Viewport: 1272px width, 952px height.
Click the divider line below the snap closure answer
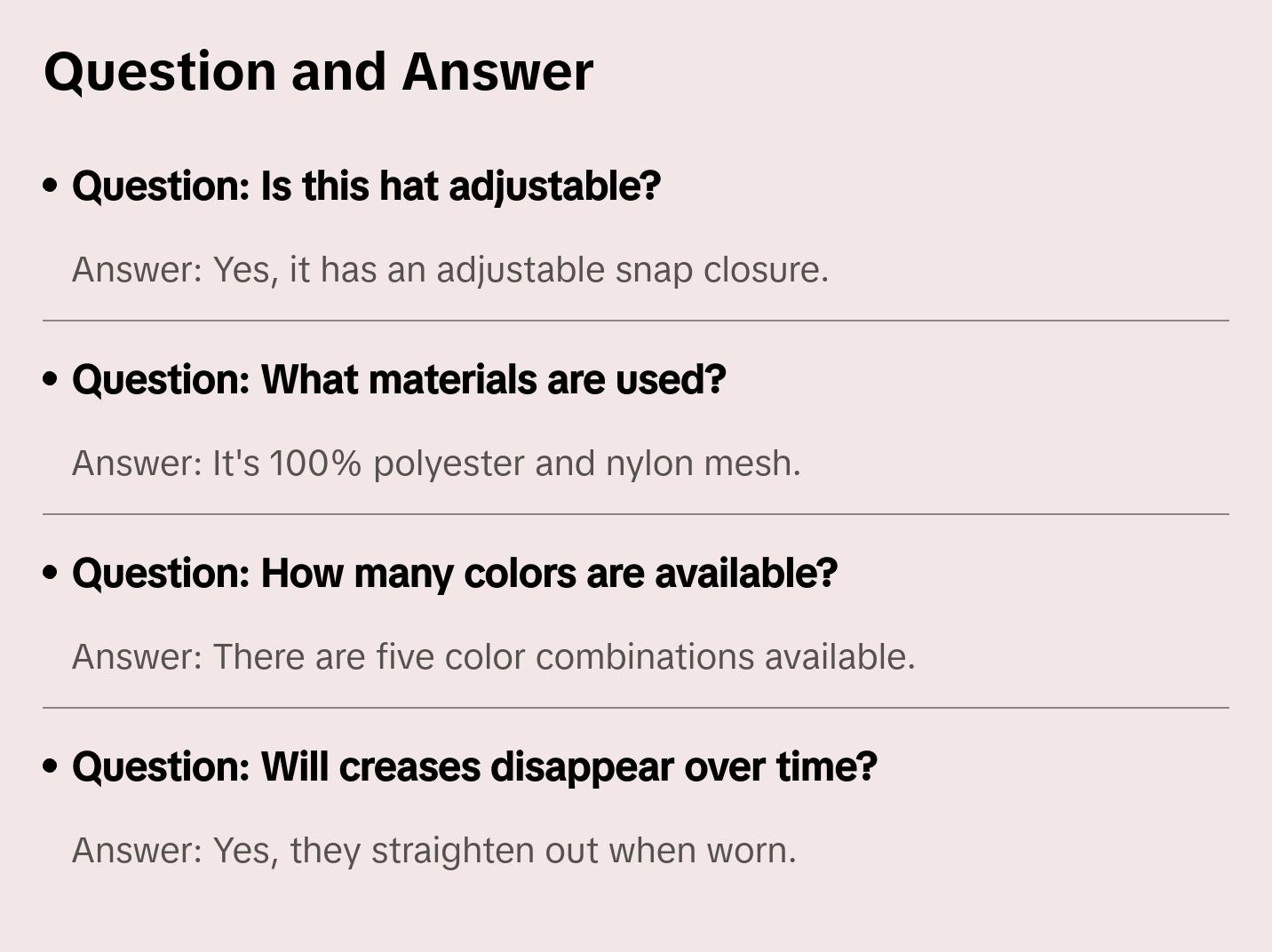click(635, 321)
